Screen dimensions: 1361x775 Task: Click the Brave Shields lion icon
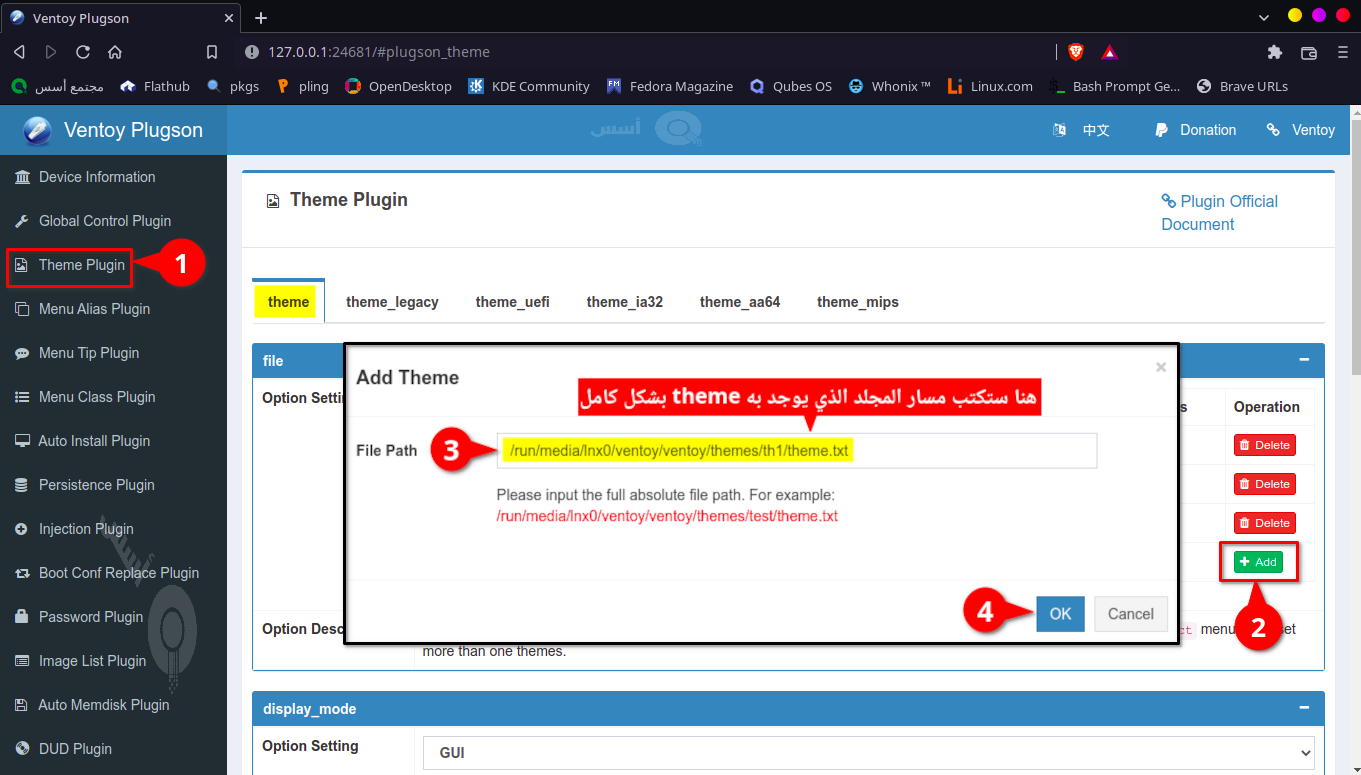1076,52
